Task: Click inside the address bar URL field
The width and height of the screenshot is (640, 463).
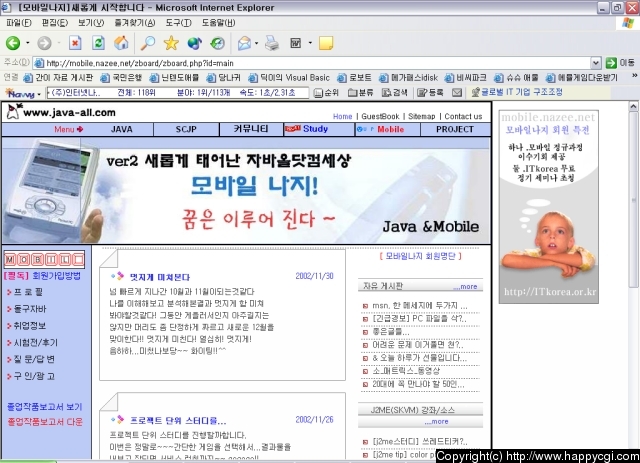Action: click(312, 63)
